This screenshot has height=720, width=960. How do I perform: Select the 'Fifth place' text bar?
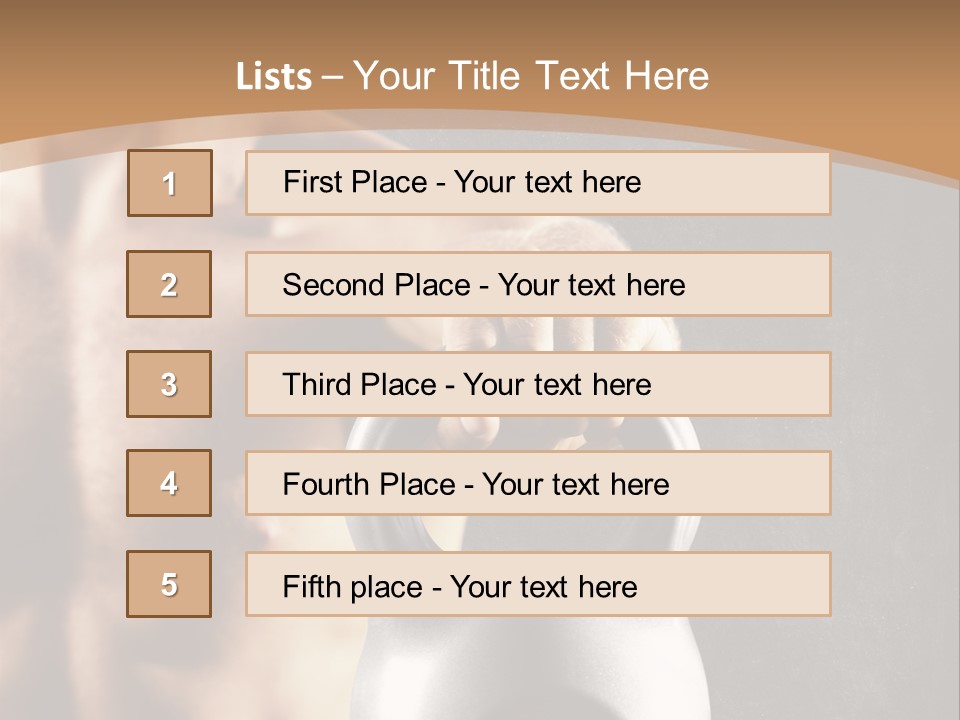(x=538, y=585)
